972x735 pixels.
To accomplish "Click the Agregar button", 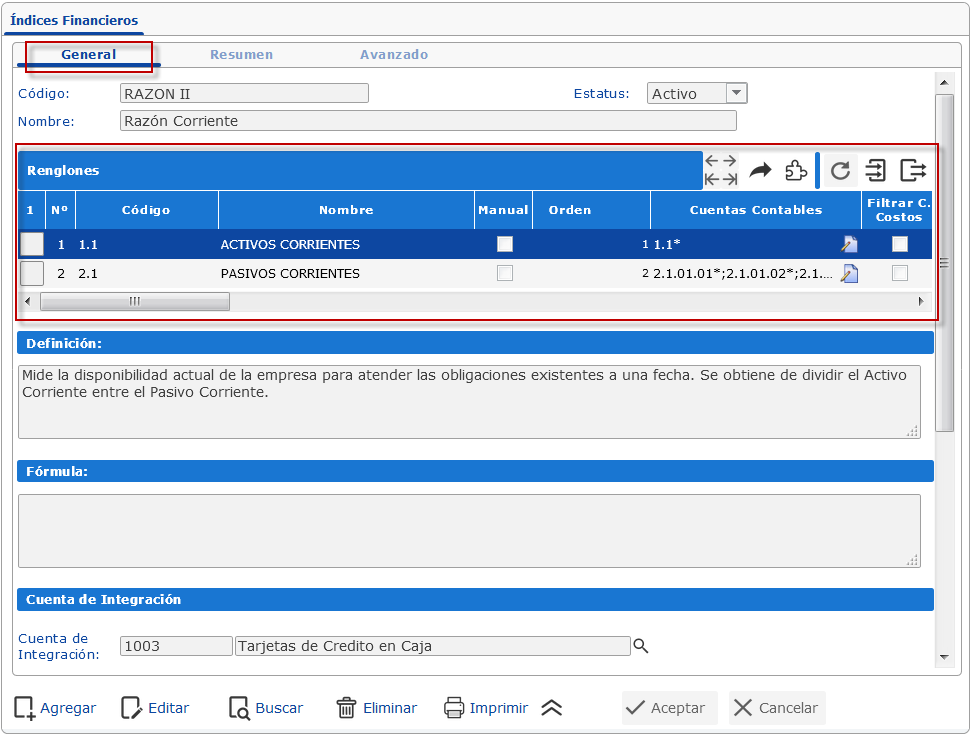I will (x=56, y=708).
